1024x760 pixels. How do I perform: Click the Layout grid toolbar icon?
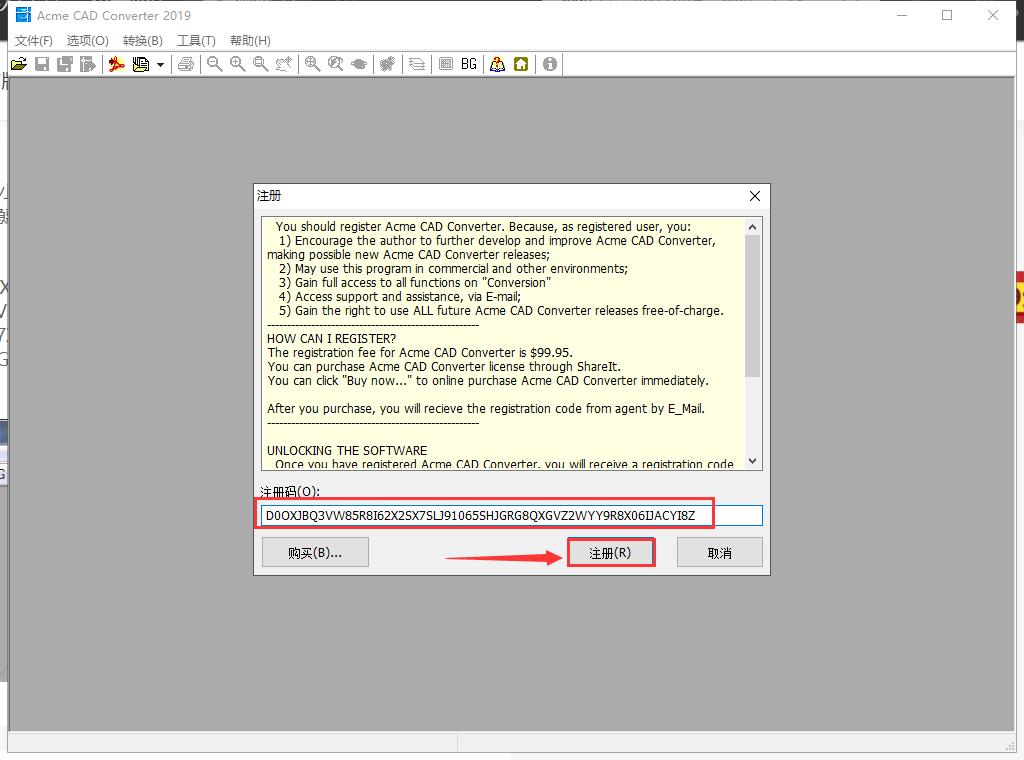(x=446, y=64)
